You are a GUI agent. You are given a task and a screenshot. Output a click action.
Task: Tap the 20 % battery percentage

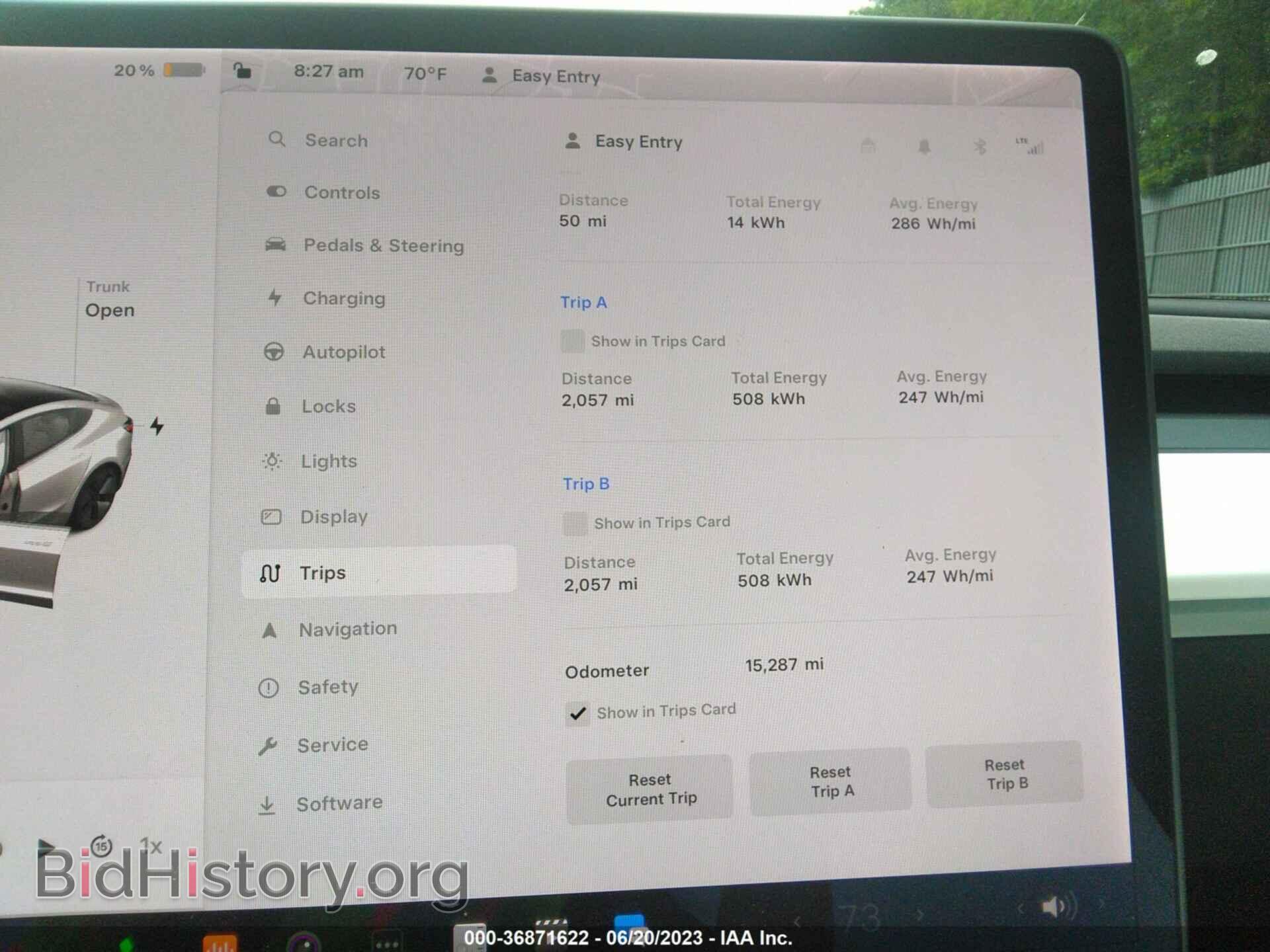click(x=134, y=70)
